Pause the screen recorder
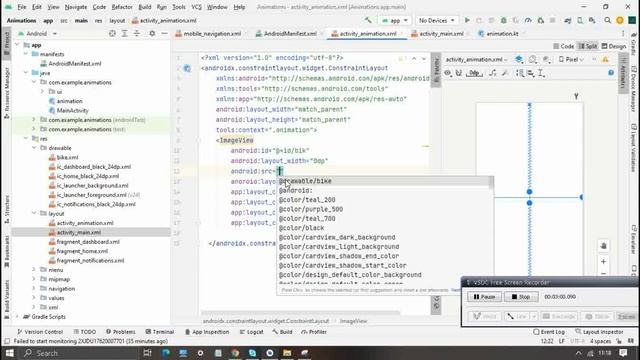 (484, 297)
